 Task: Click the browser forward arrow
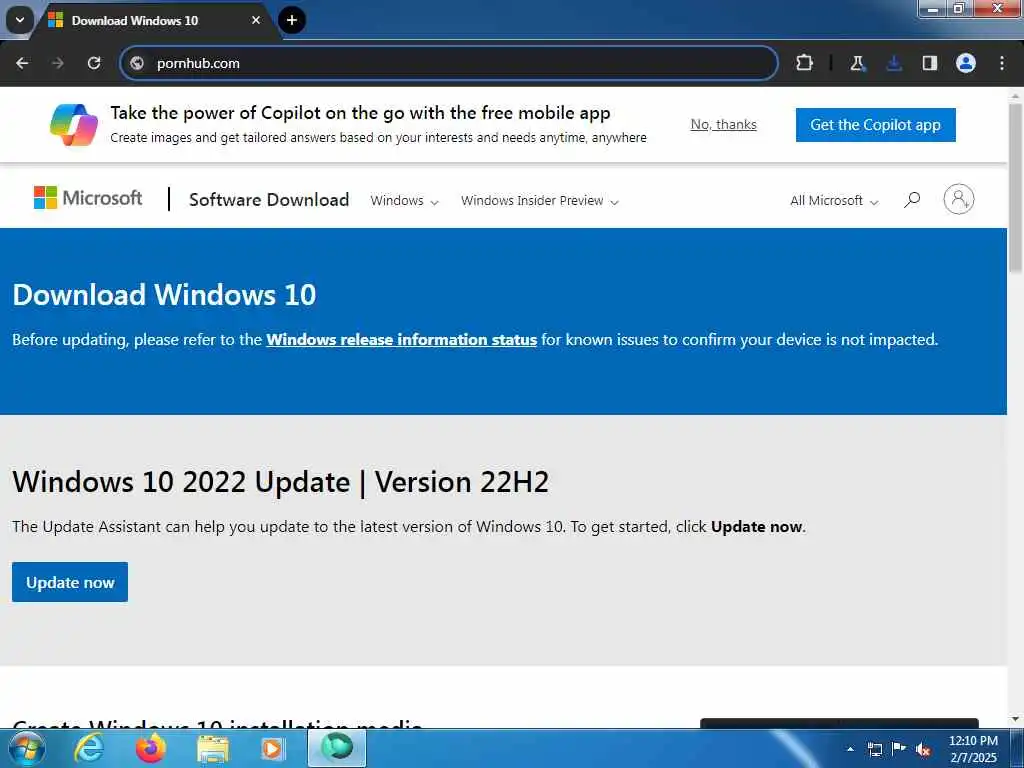(x=58, y=63)
